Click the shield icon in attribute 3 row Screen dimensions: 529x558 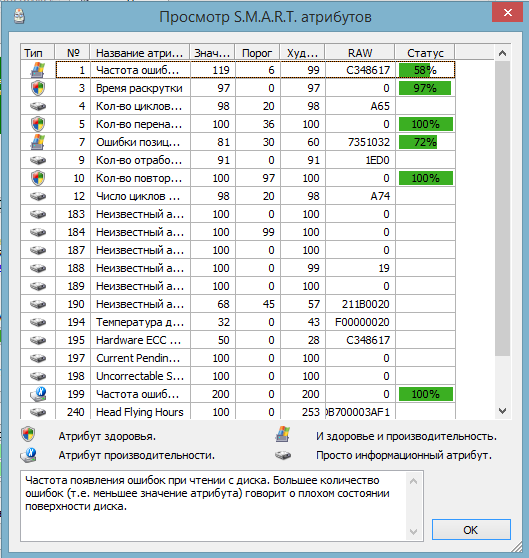(x=38, y=88)
